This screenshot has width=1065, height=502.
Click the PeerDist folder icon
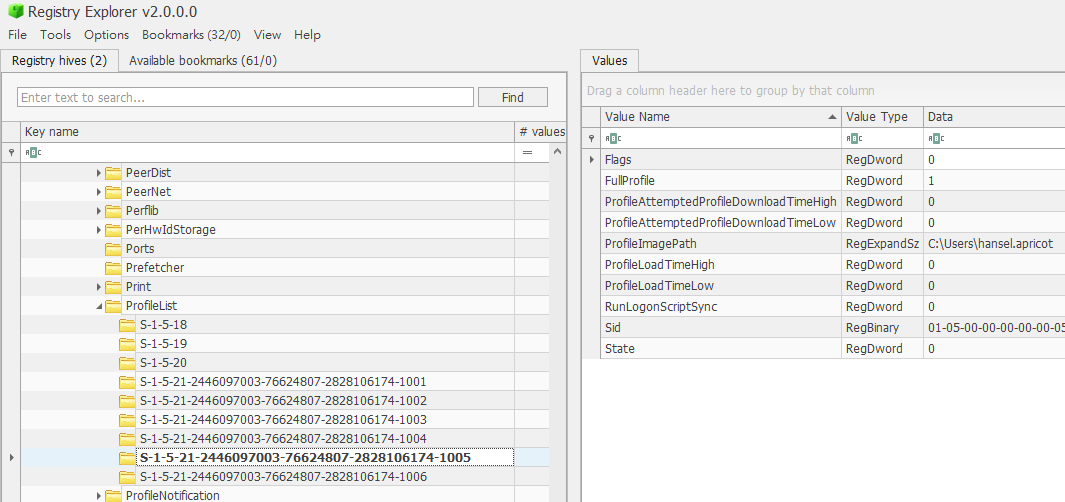point(113,173)
